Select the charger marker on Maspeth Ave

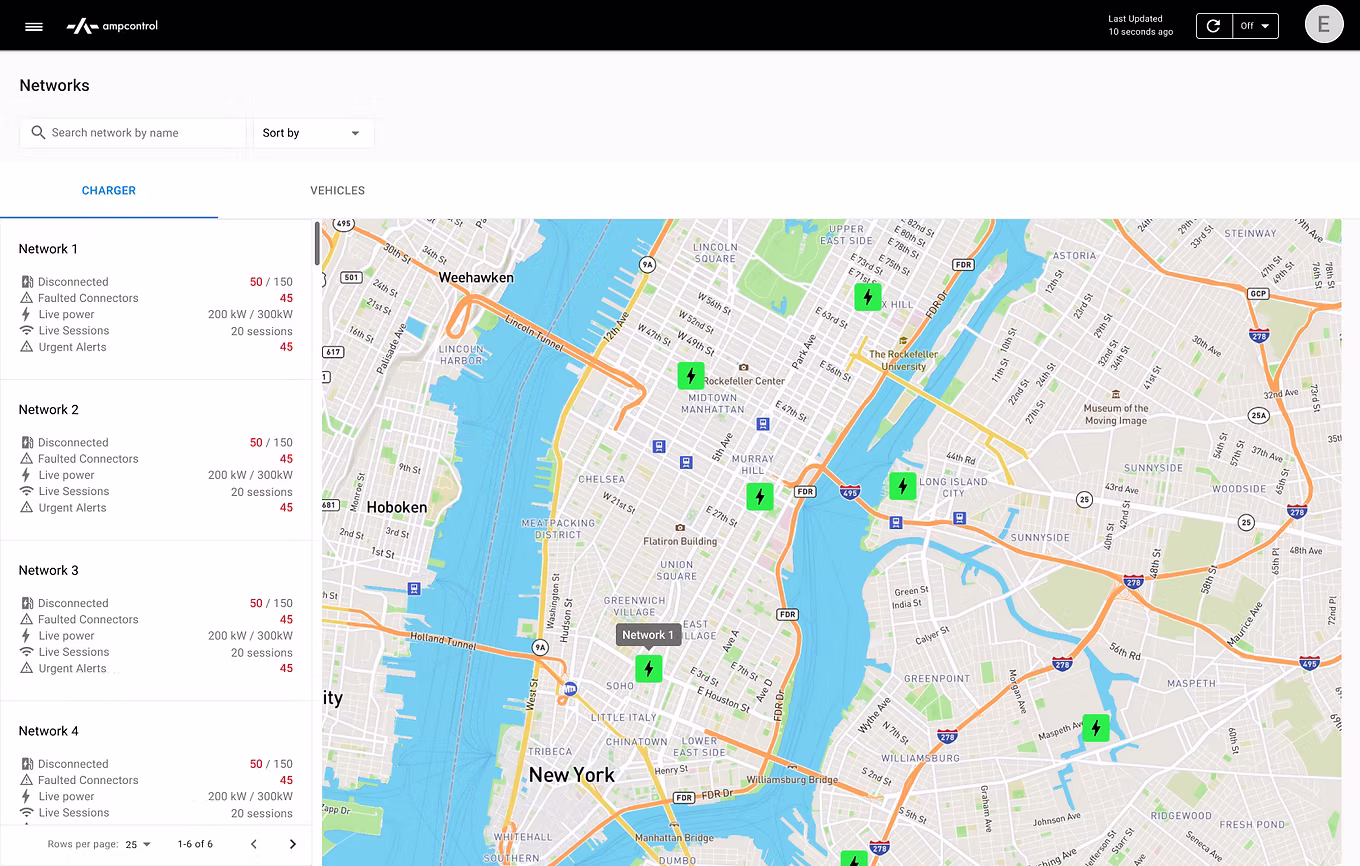click(x=1096, y=728)
